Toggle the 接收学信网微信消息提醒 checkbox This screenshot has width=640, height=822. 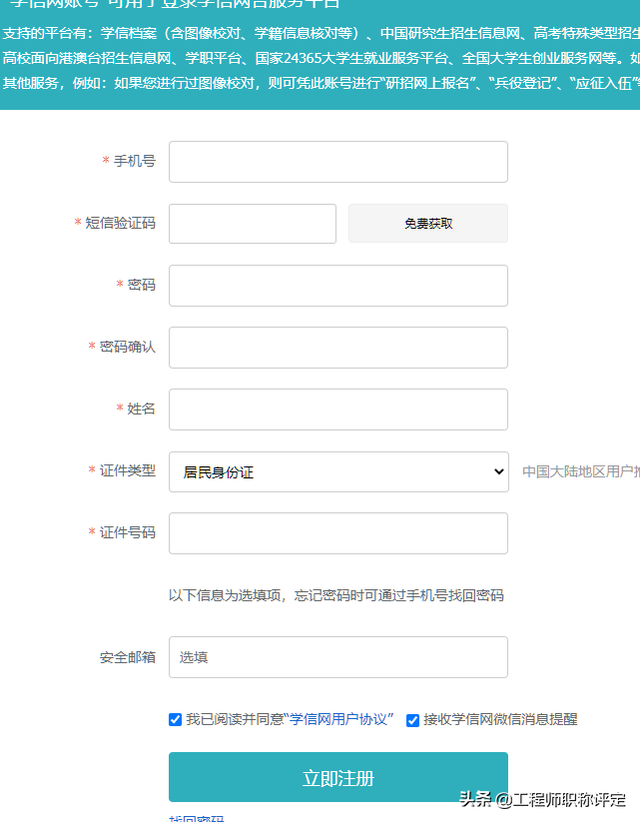pos(413,720)
